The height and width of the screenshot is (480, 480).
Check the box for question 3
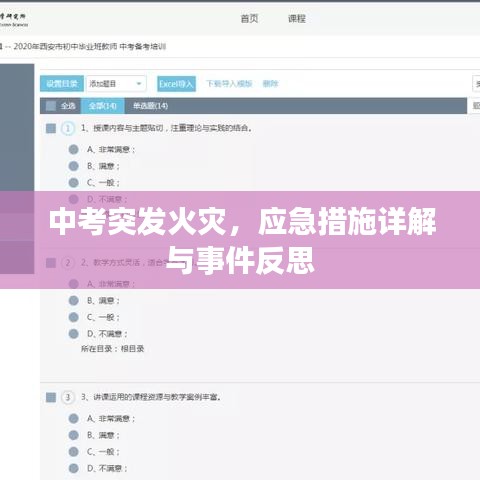pyautogui.click(x=51, y=397)
